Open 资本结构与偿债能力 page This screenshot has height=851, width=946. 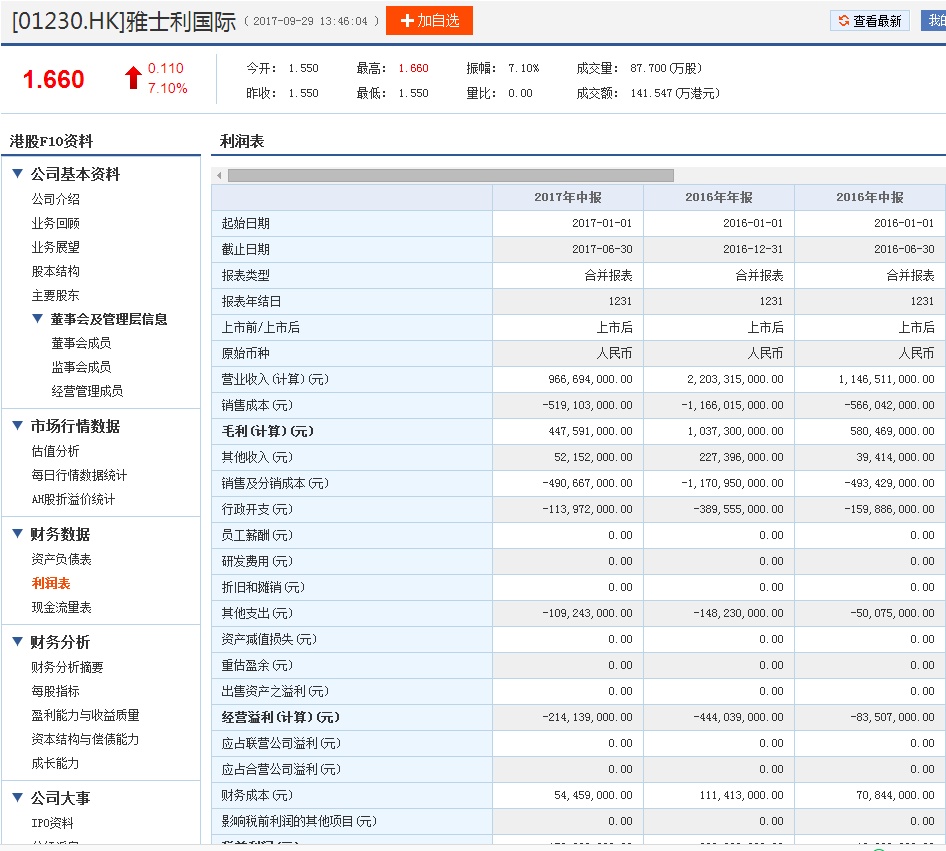[x=85, y=739]
